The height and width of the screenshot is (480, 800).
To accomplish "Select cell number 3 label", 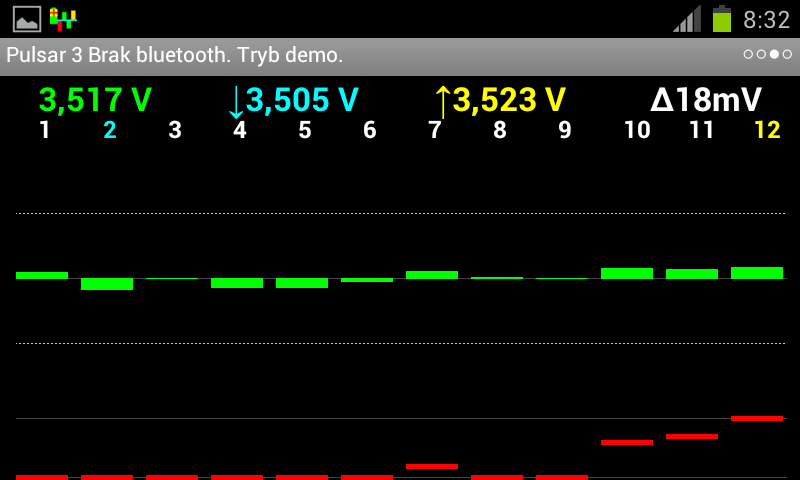I will coord(175,130).
